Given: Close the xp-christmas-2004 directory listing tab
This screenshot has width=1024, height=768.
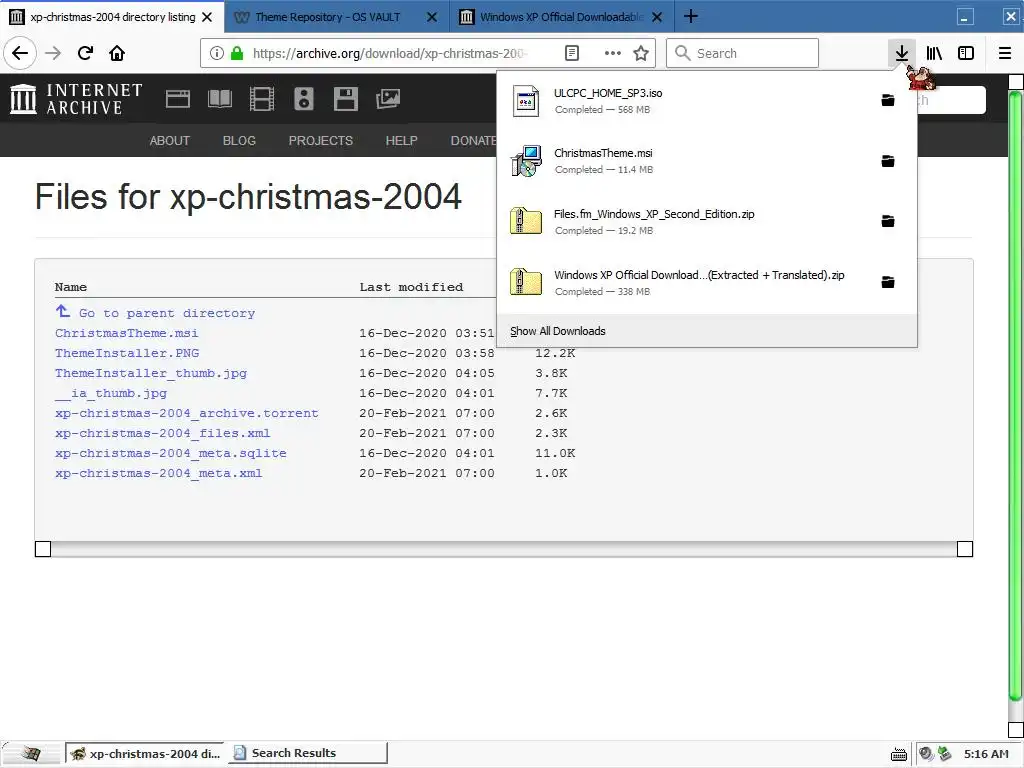Looking at the screenshot, I should pos(207,17).
